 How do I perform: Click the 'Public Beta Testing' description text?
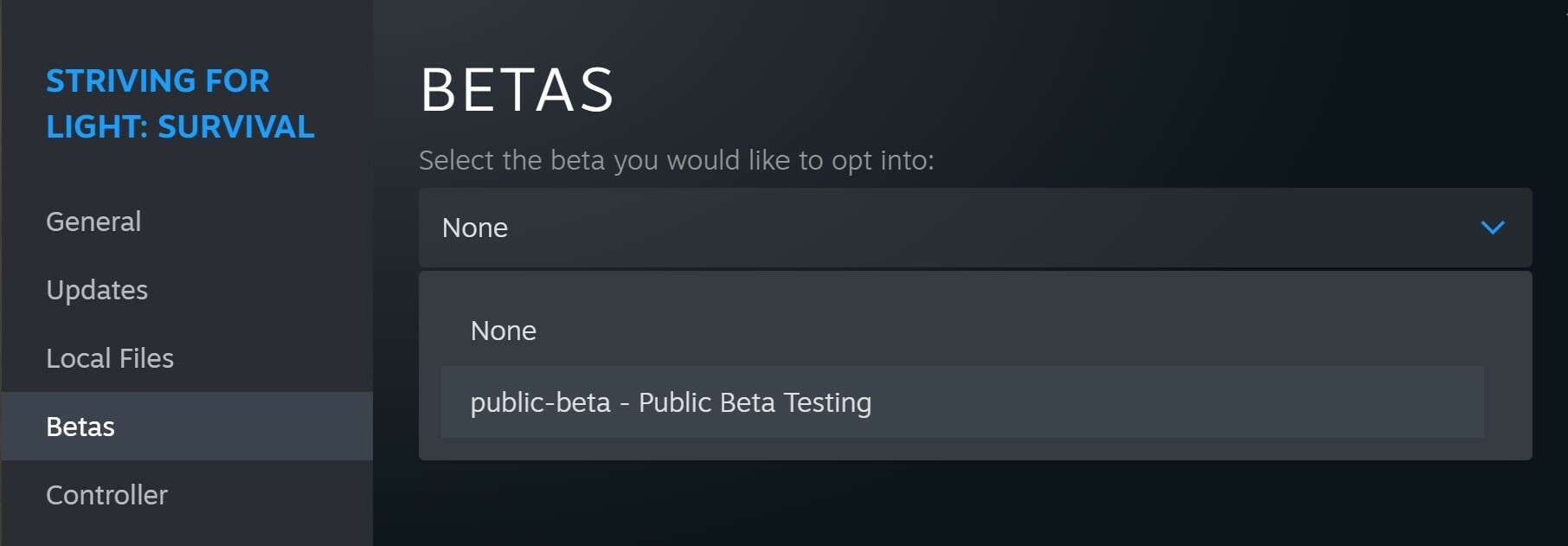click(x=755, y=402)
